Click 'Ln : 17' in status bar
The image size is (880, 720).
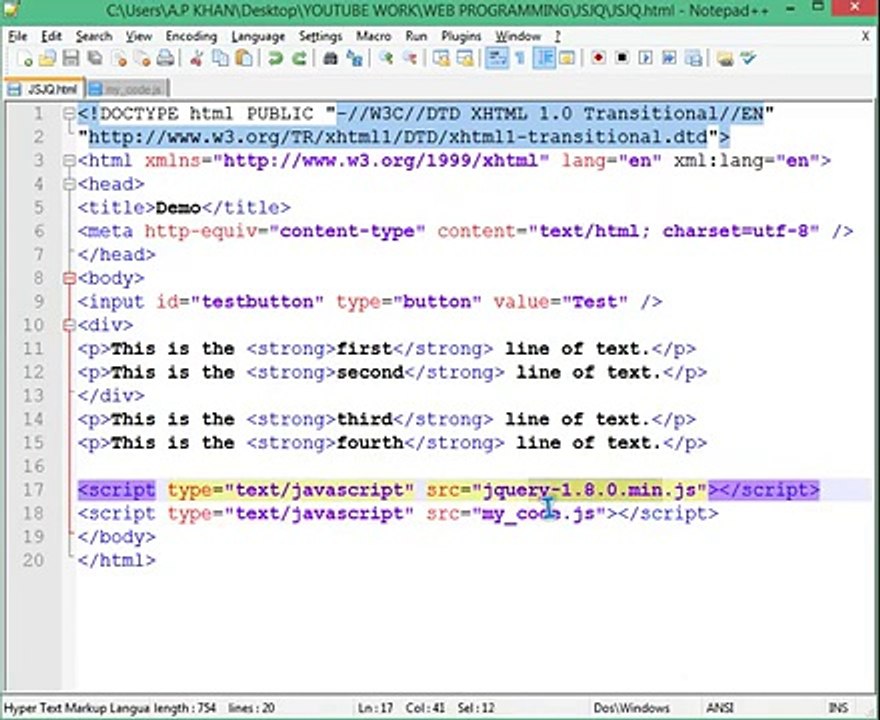[x=375, y=708]
